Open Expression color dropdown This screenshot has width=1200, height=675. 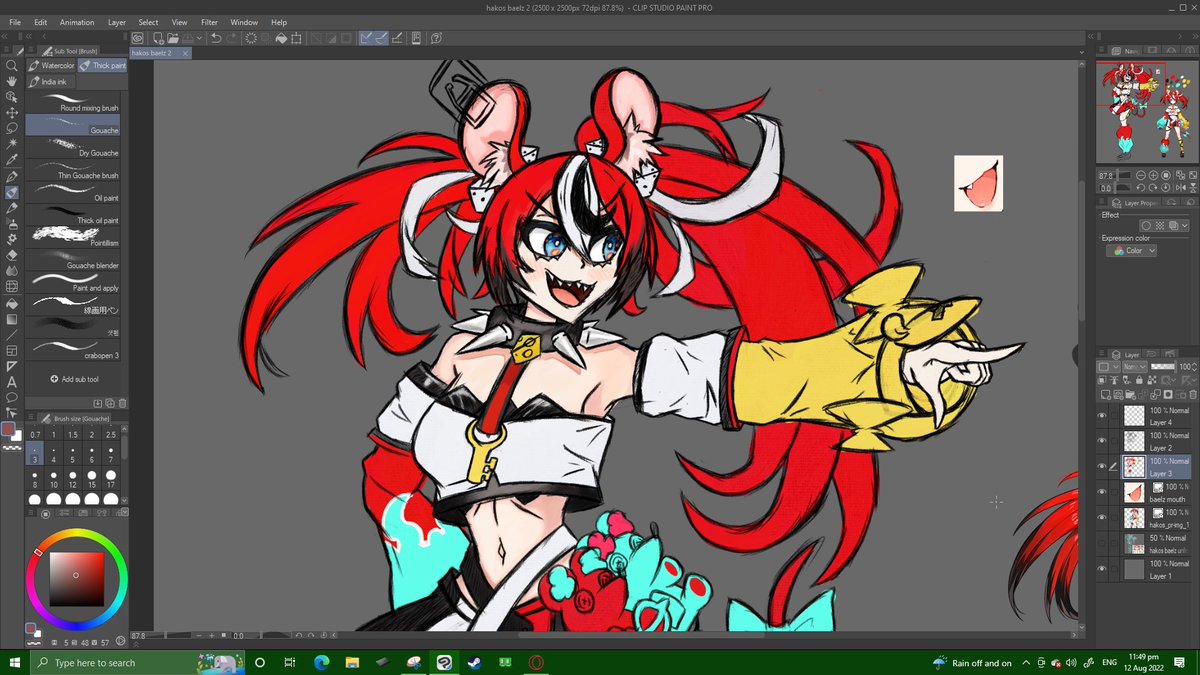pos(1132,250)
